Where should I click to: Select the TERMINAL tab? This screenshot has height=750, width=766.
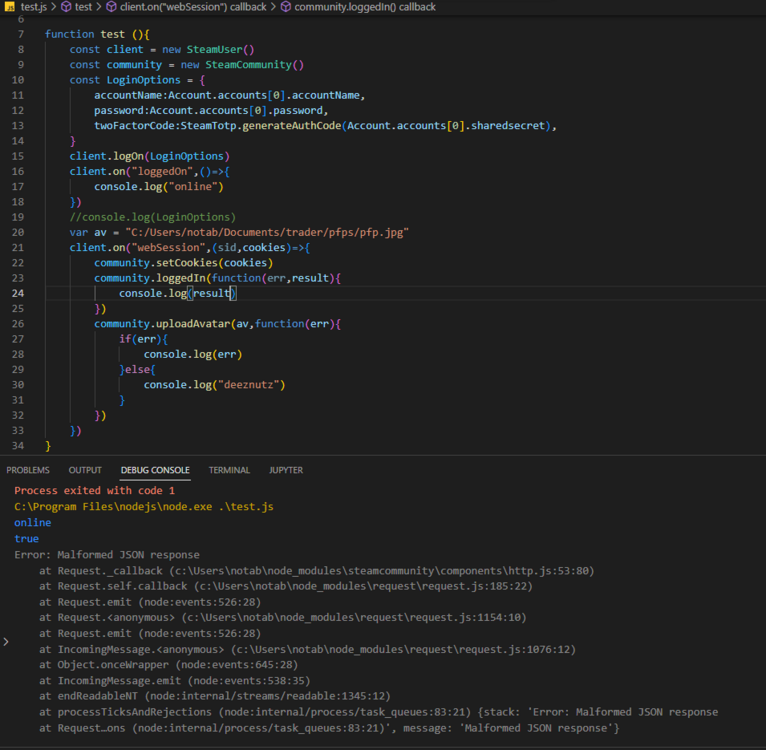pos(229,470)
